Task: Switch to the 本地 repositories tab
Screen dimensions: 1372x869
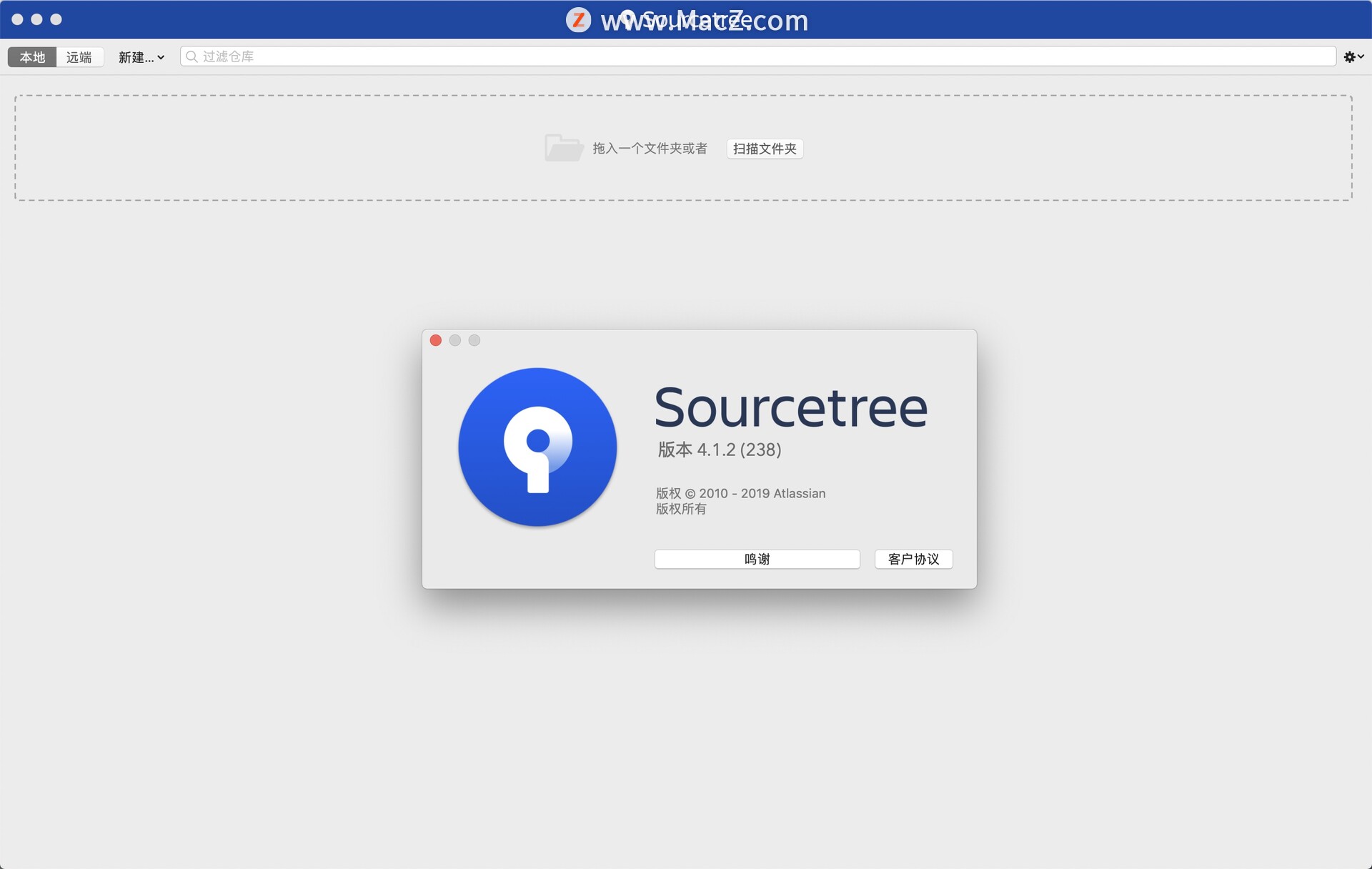Action: pos(31,57)
